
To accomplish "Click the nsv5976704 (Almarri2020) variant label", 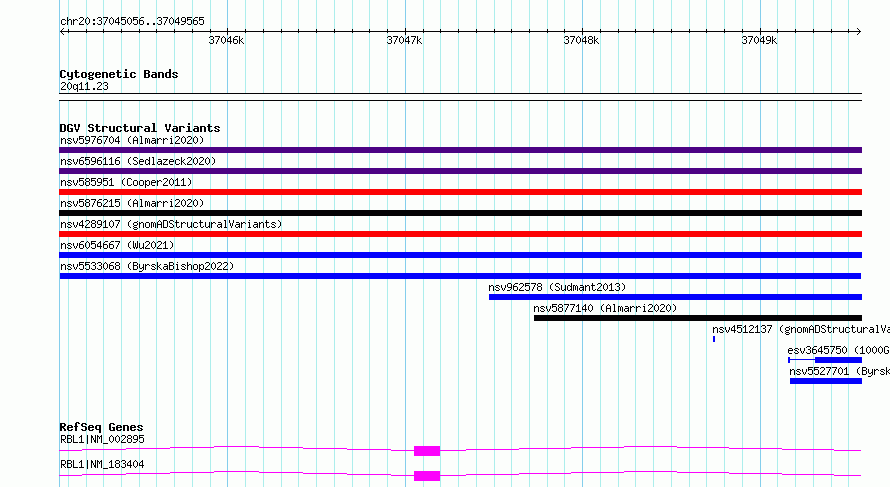I will [132, 140].
